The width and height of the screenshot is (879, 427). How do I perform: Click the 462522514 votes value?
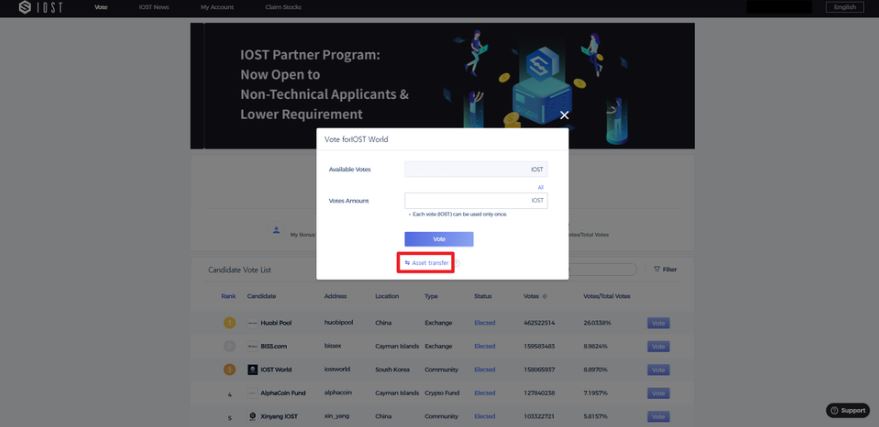click(539, 323)
